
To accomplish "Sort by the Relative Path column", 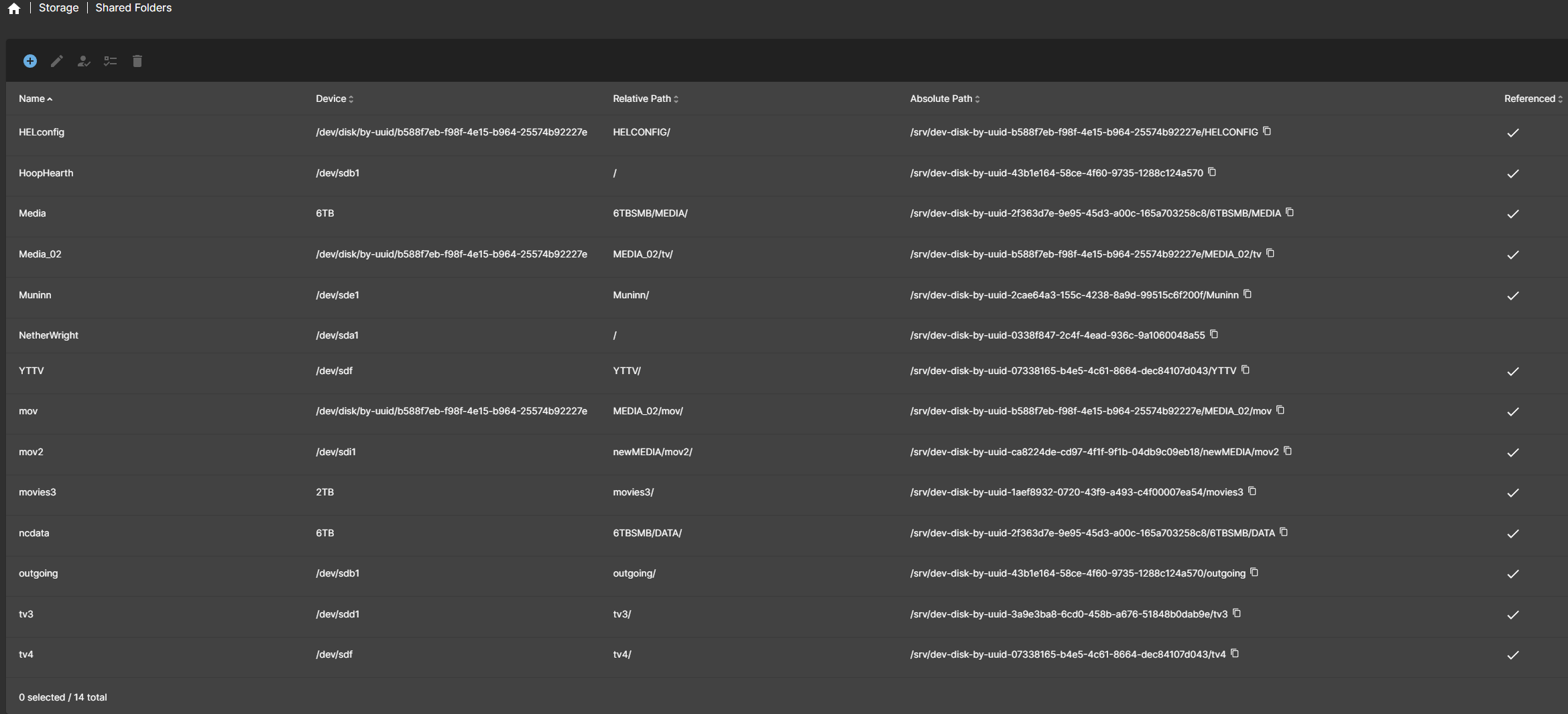I will [x=642, y=99].
